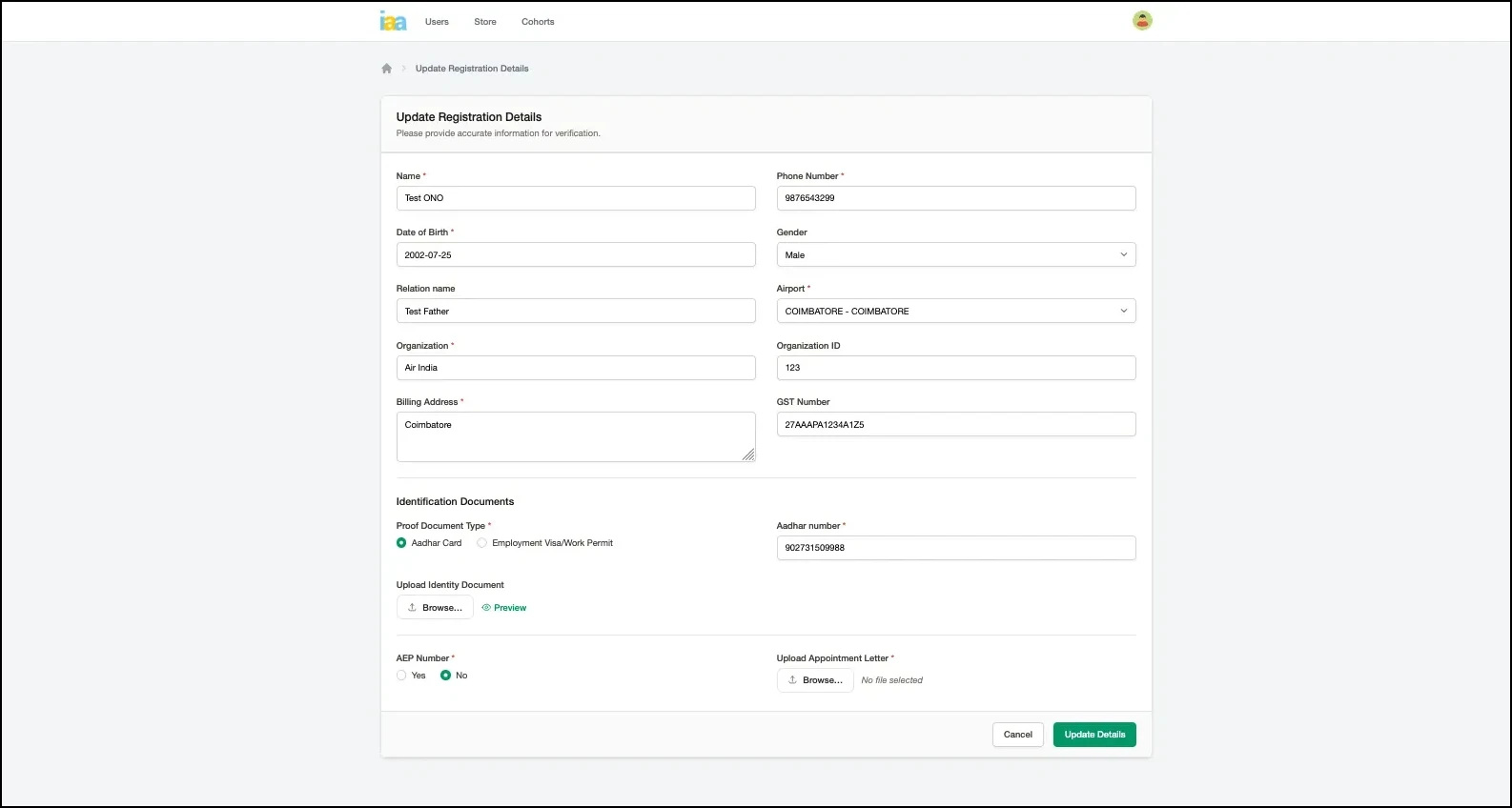Screen dimensions: 1512x808
Task: Click Browse under Upload Appointment Letter
Action: point(815,680)
